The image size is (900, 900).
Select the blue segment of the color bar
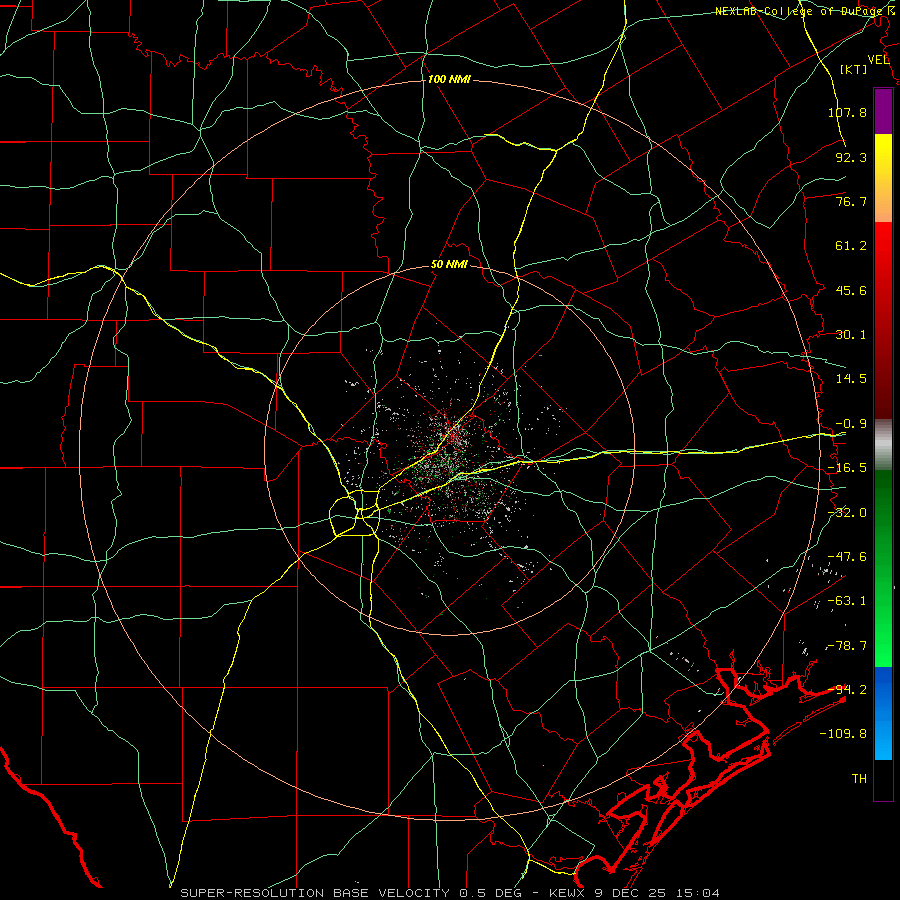click(x=883, y=713)
